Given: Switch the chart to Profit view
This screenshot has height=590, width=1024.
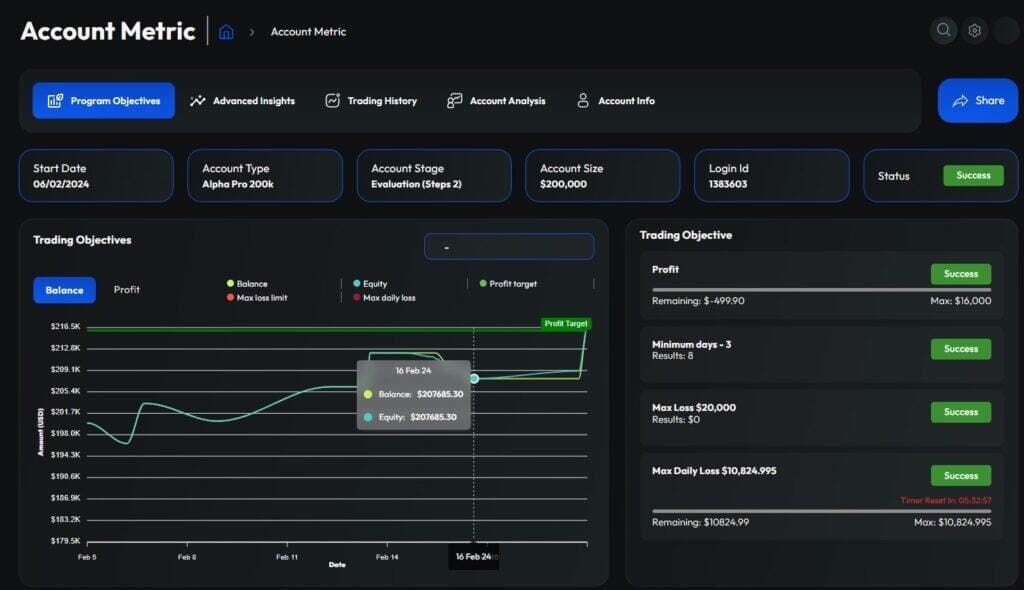Looking at the screenshot, I should click(x=127, y=290).
